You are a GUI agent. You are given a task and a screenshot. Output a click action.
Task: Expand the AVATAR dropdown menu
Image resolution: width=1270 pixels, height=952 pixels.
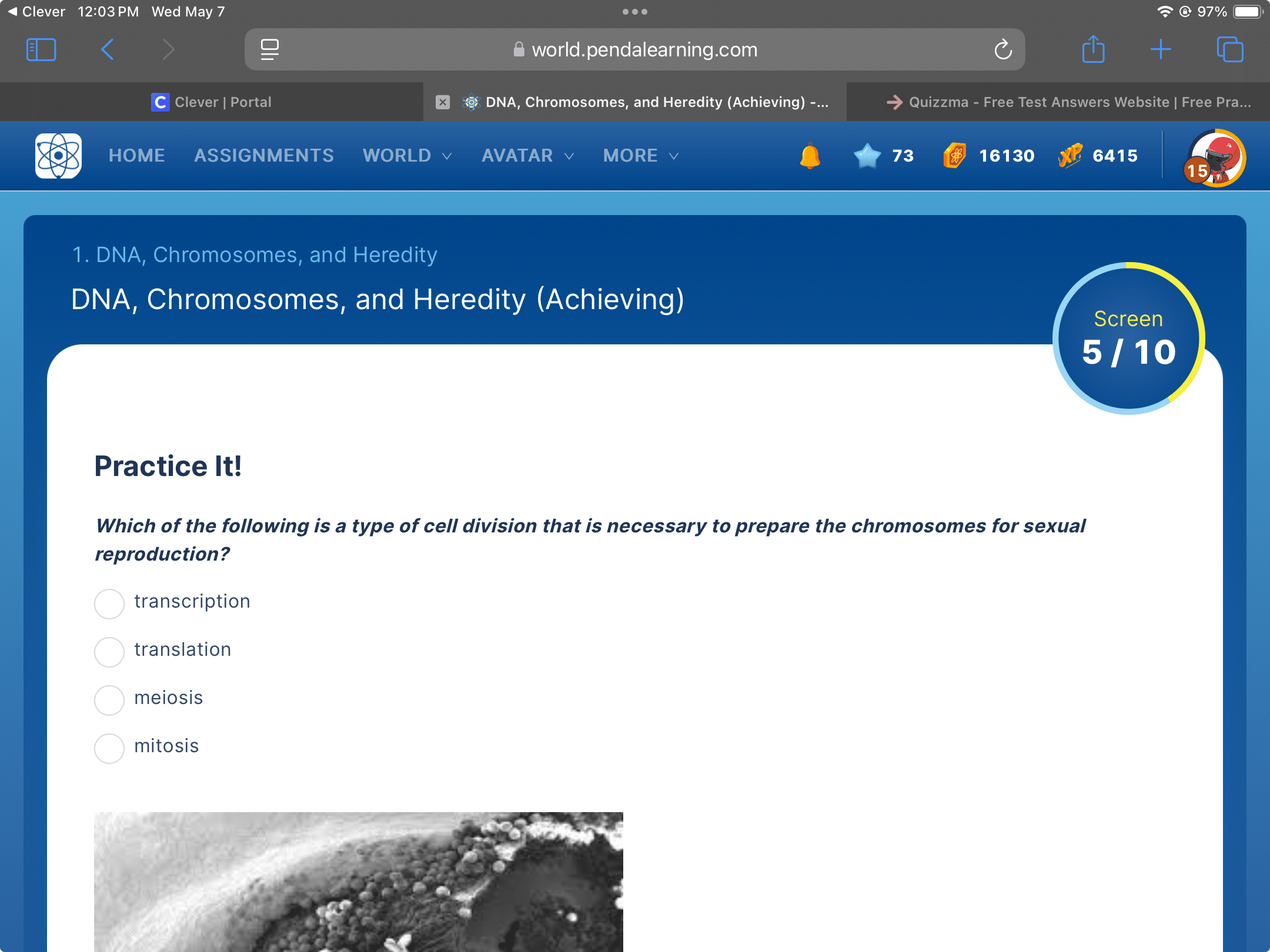527,156
